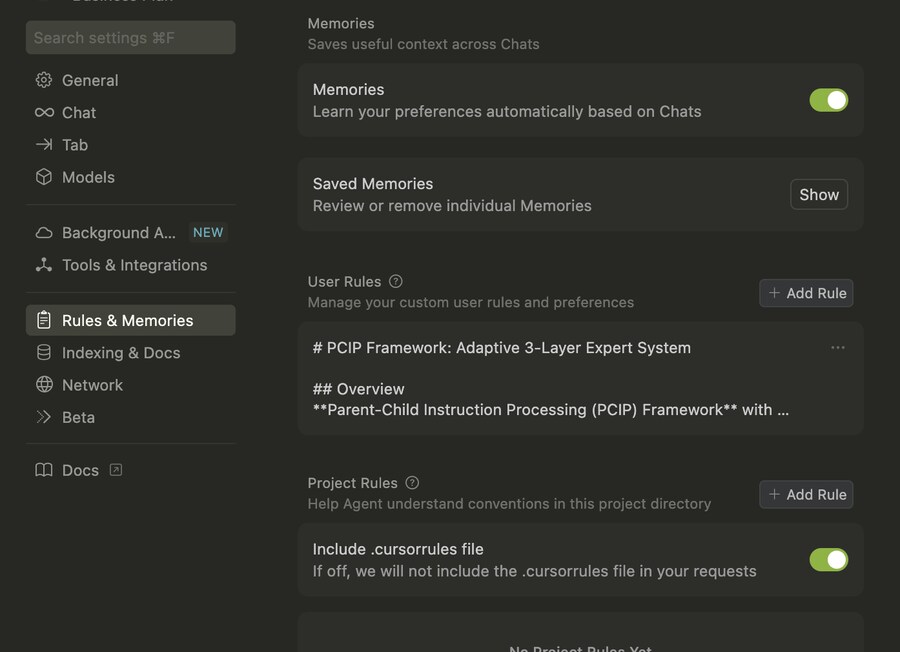Click the User Rules help icon
The height and width of the screenshot is (652, 900).
pyautogui.click(x=396, y=282)
